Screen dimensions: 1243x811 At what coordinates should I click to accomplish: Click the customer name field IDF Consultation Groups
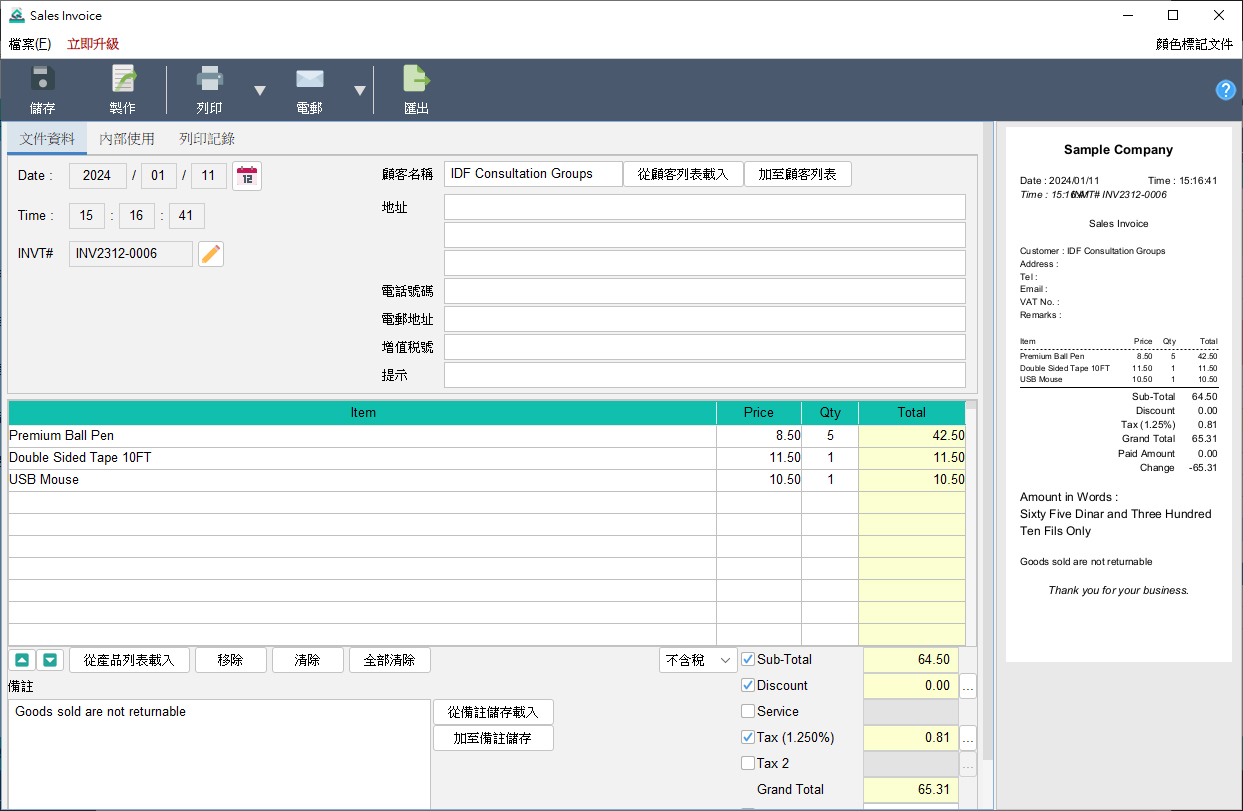[x=533, y=174]
